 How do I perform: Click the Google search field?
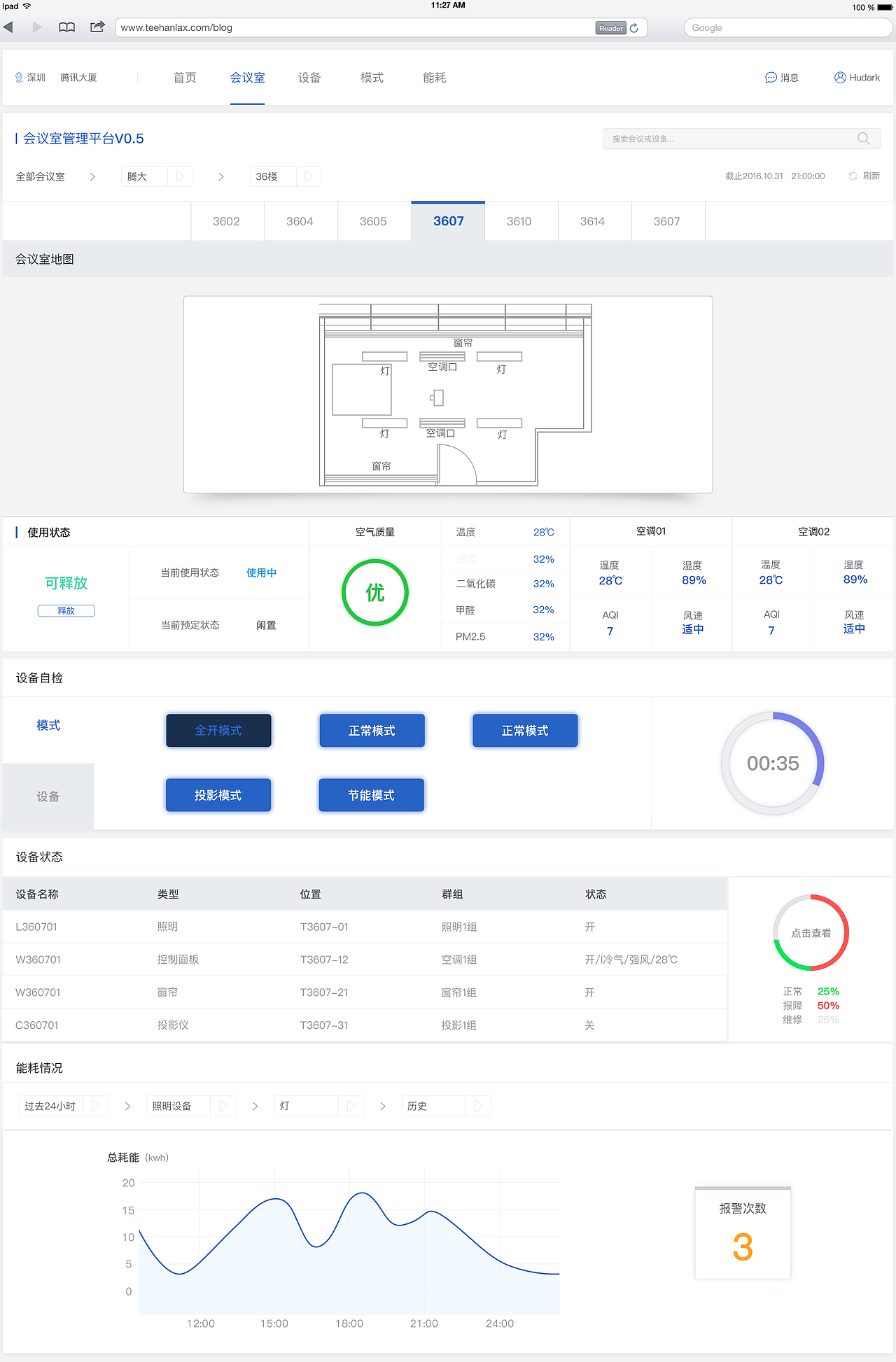[787, 27]
